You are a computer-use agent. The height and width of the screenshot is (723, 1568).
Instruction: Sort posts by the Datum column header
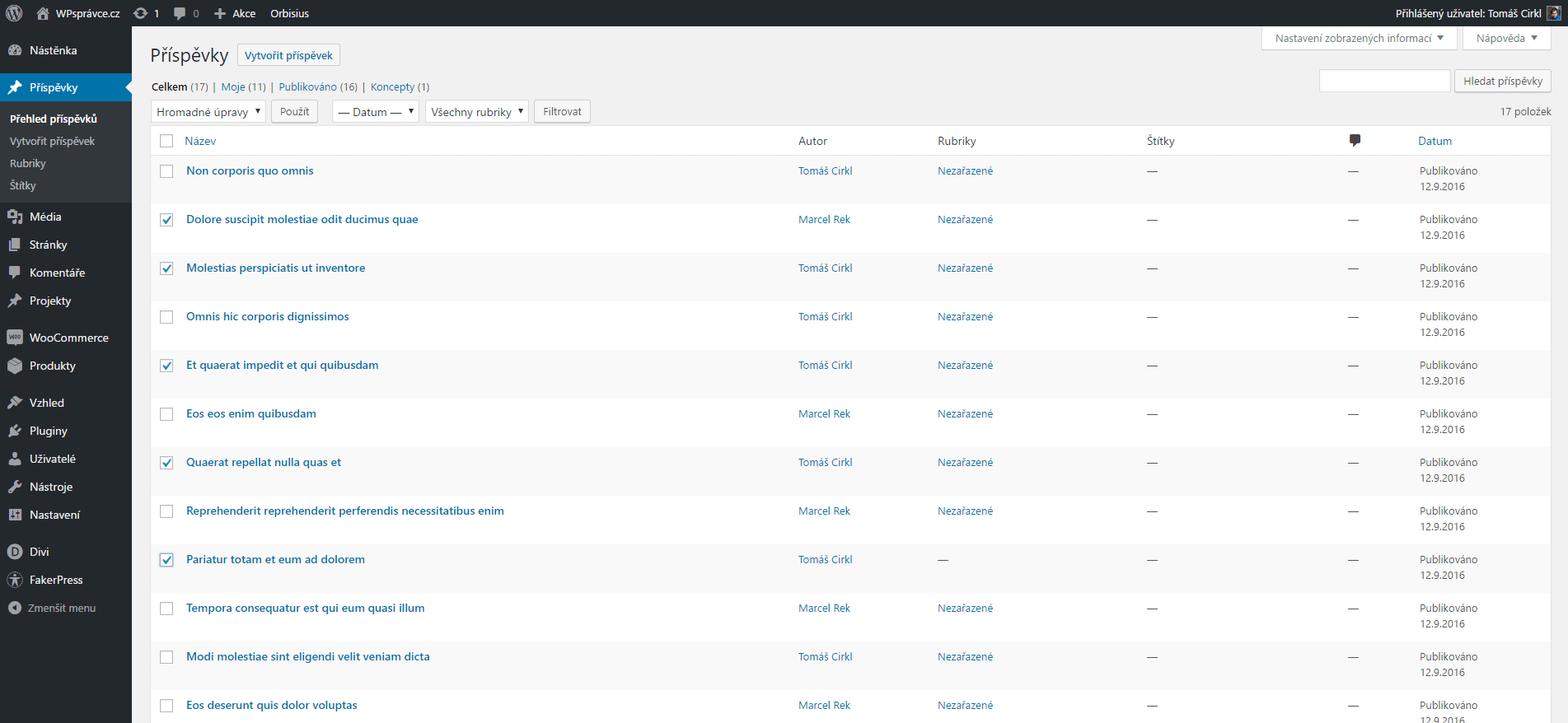[x=1435, y=141]
